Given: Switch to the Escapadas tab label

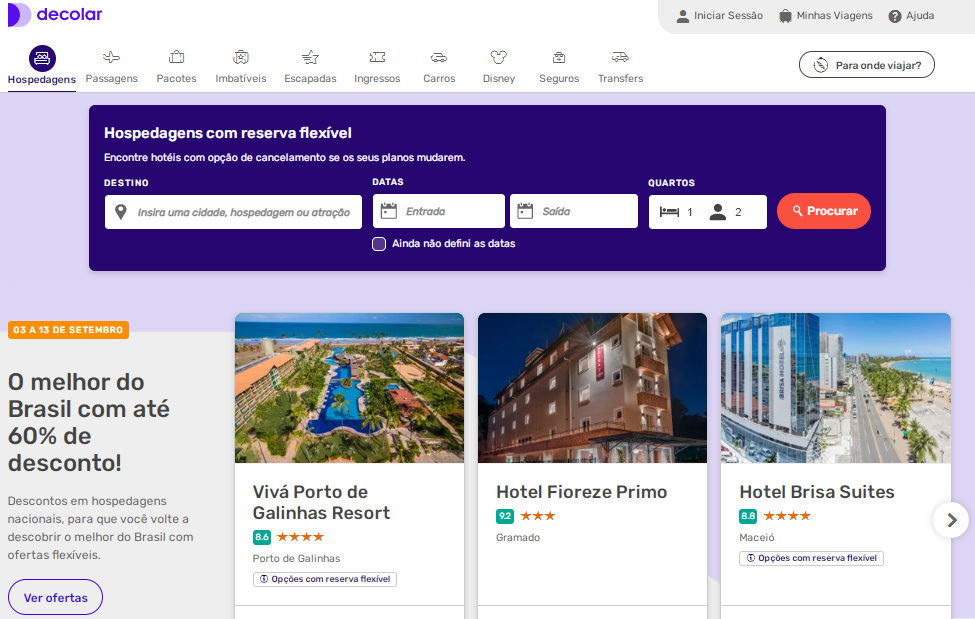Looking at the screenshot, I should 310,78.
